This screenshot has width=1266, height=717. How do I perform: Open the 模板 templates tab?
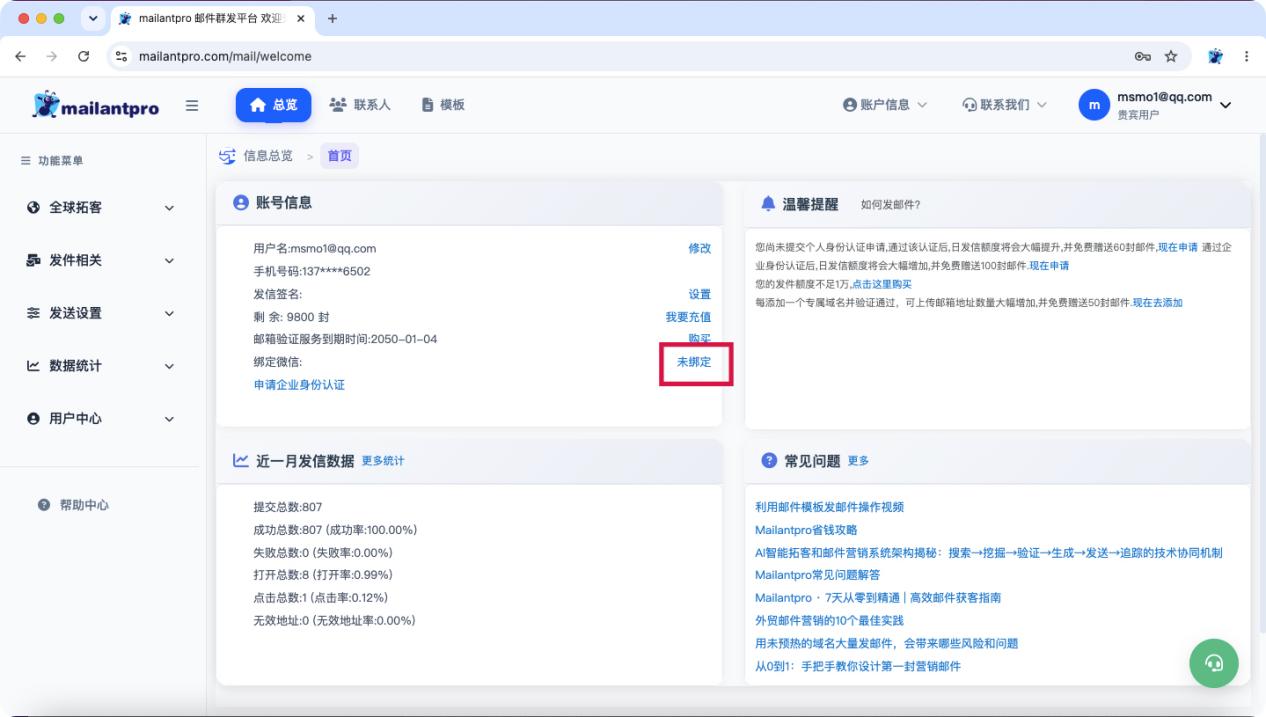pyautogui.click(x=442, y=105)
